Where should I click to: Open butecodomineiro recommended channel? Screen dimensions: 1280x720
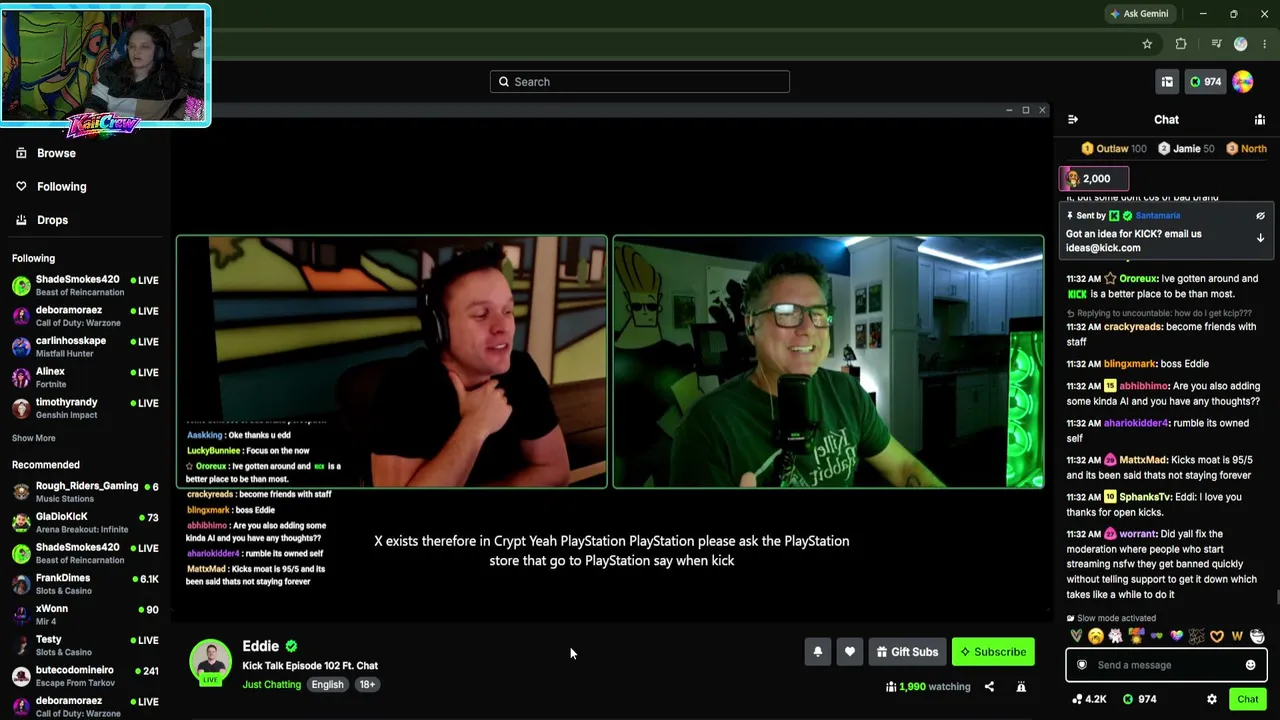(x=85, y=676)
